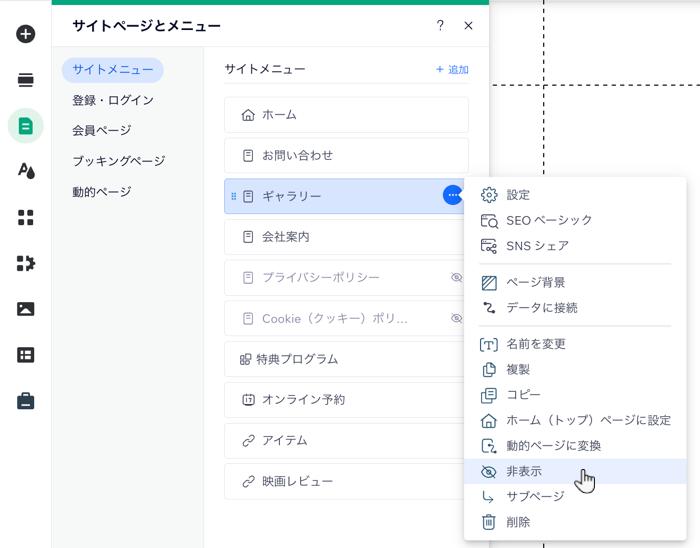Switch to 登録・ログイン side tab

(113, 100)
